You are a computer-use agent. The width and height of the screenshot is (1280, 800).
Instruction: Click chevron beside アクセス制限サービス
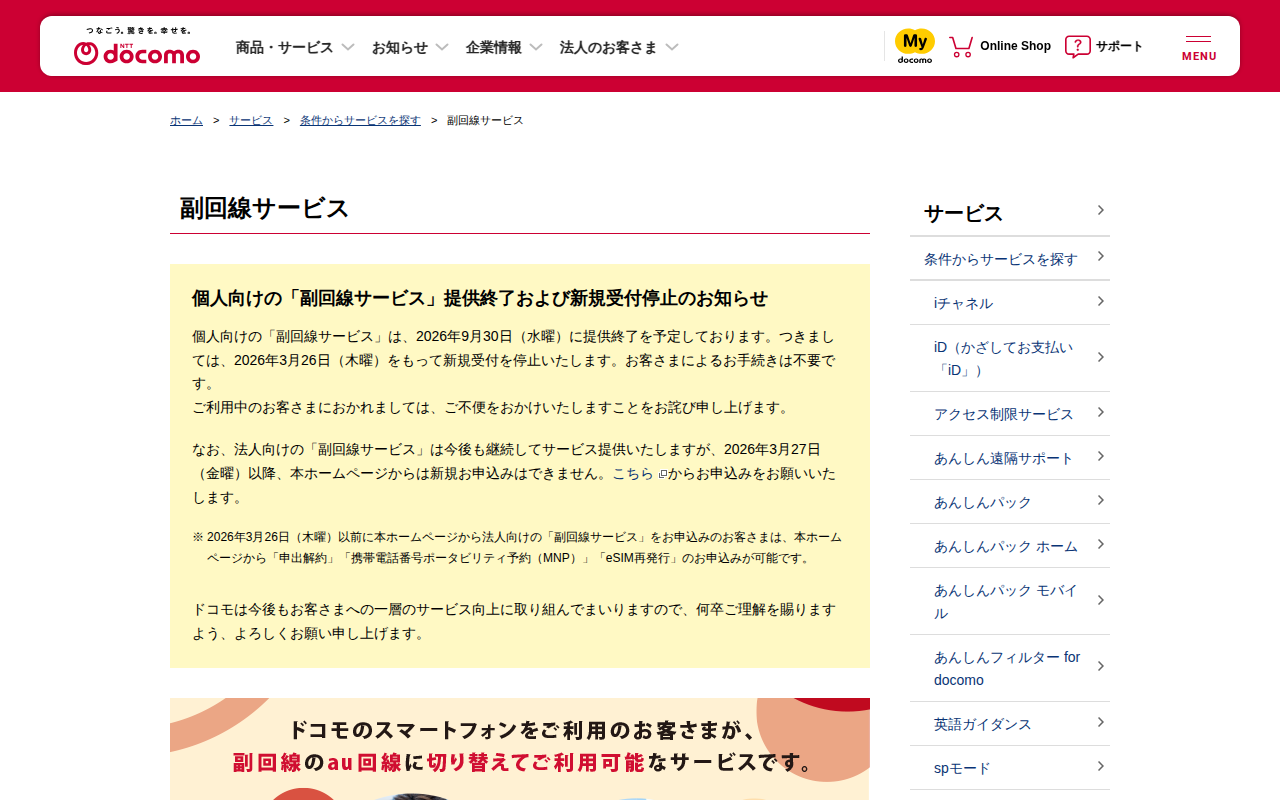coord(1100,412)
